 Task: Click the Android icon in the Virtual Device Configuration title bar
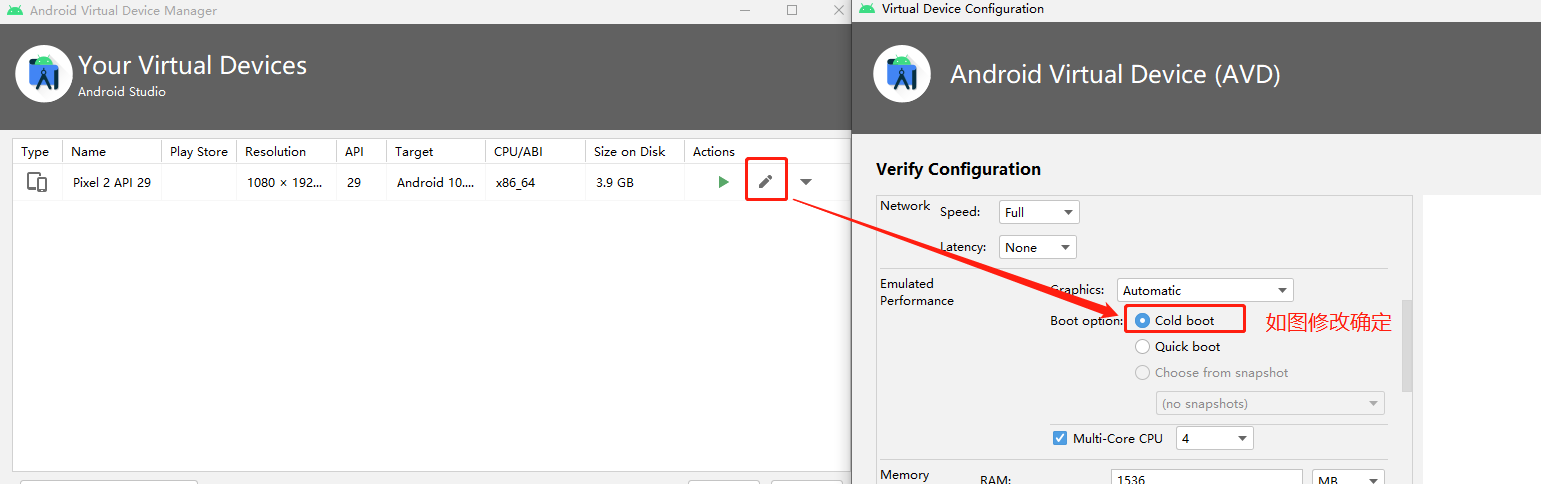(865, 9)
